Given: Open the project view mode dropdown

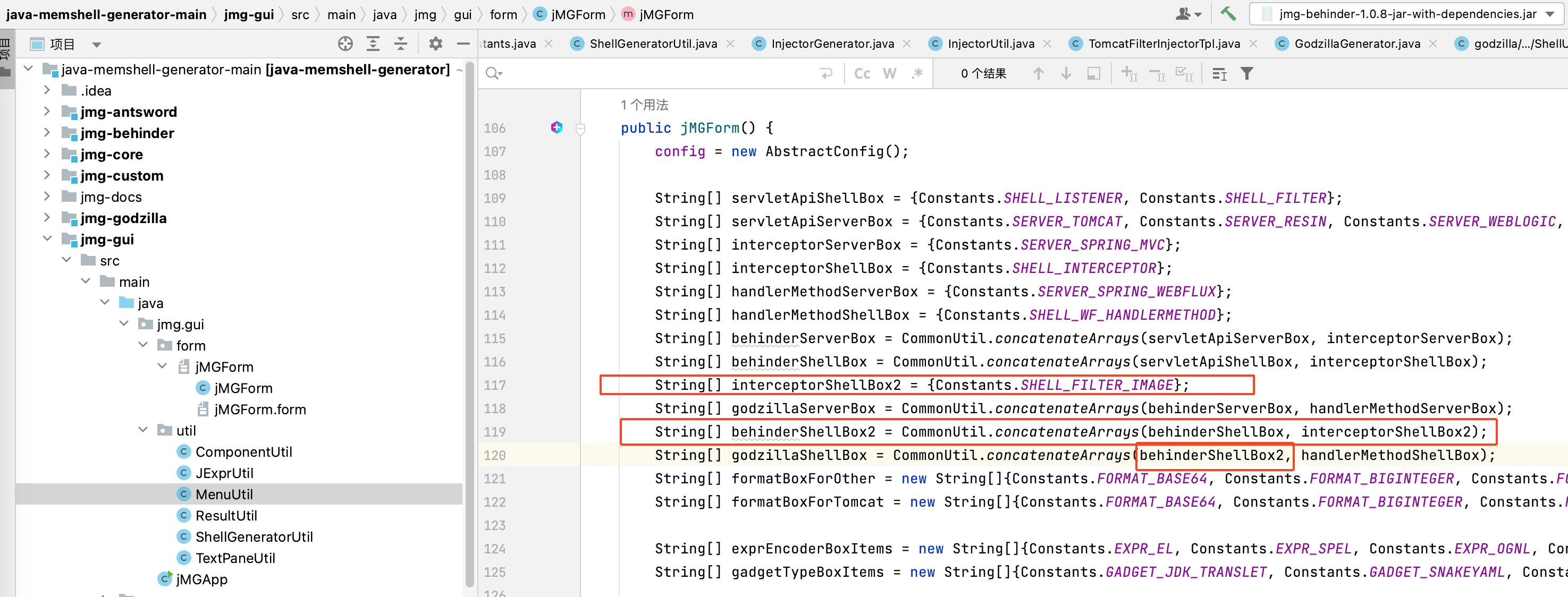Looking at the screenshot, I should 96,45.
